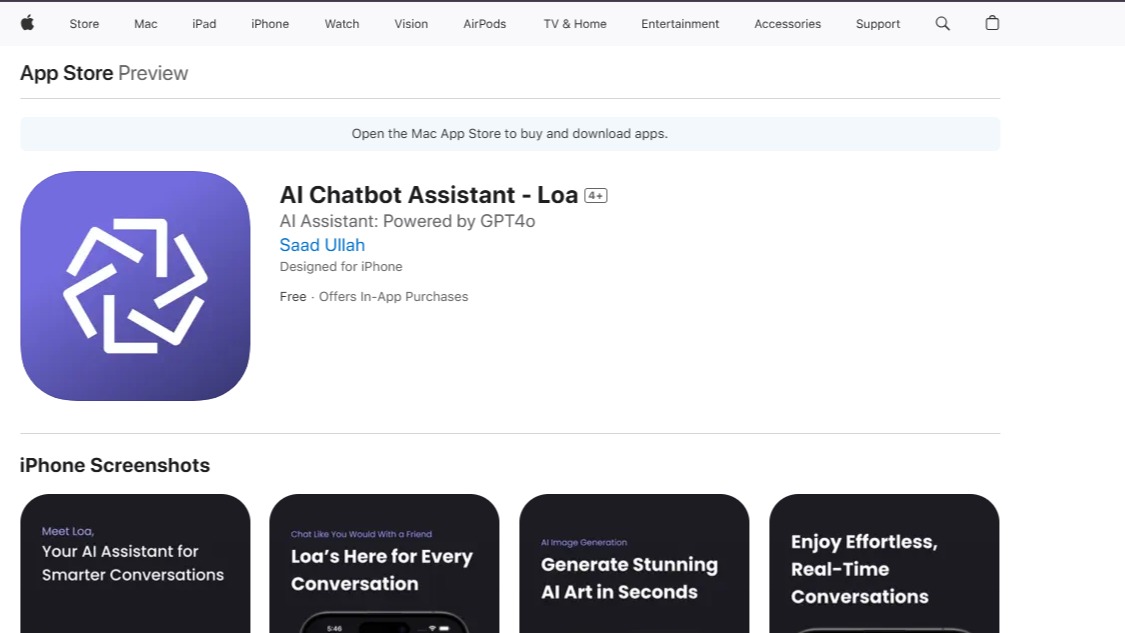The width and height of the screenshot is (1125, 633).
Task: View Generate Stunning AI Art screenshot
Action: pyautogui.click(x=634, y=563)
